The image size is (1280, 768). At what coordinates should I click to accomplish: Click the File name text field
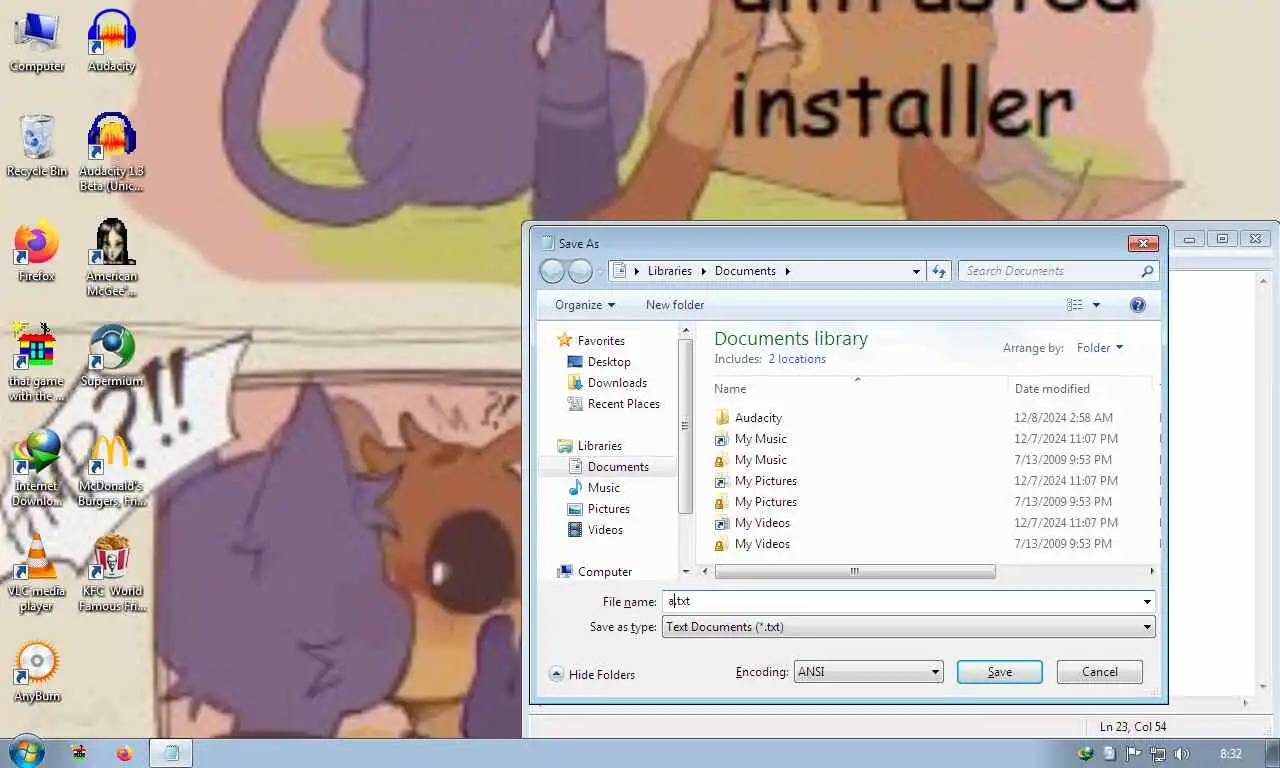coord(899,602)
